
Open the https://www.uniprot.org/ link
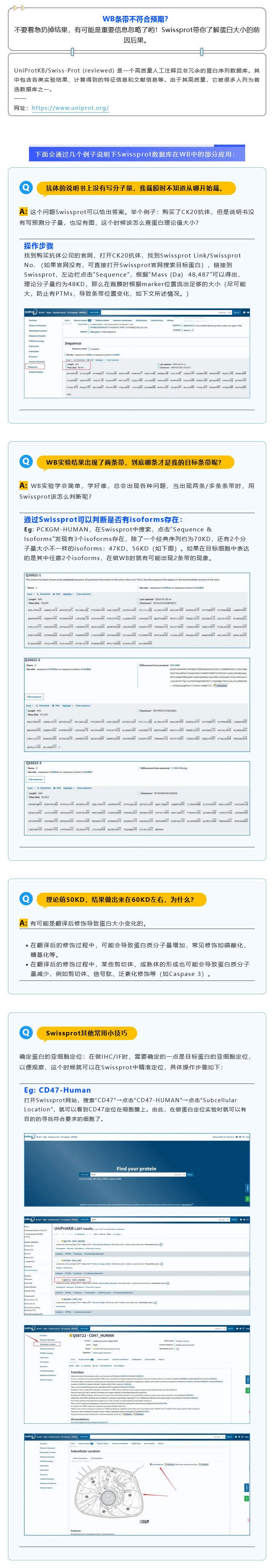click(x=70, y=108)
